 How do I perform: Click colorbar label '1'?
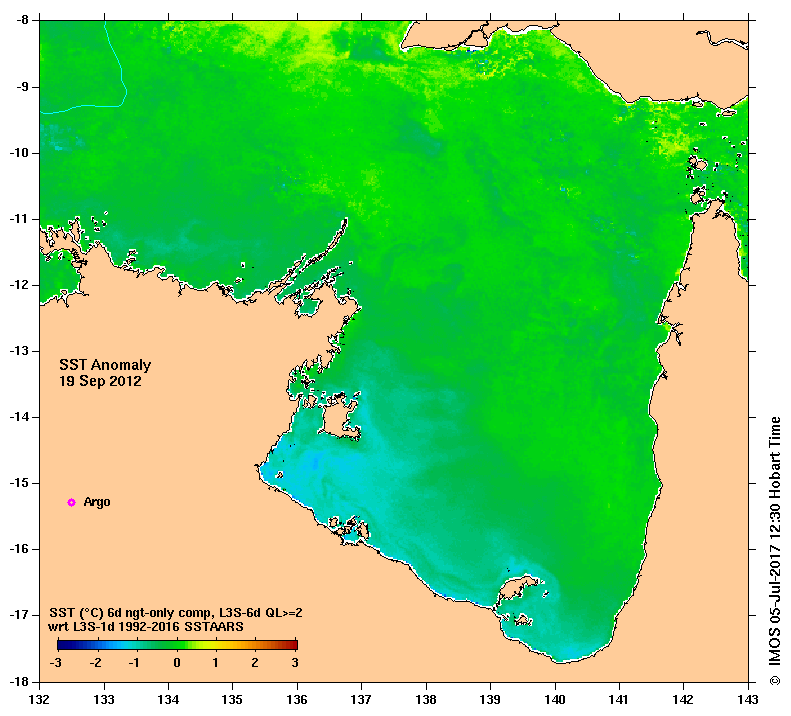pos(215,663)
